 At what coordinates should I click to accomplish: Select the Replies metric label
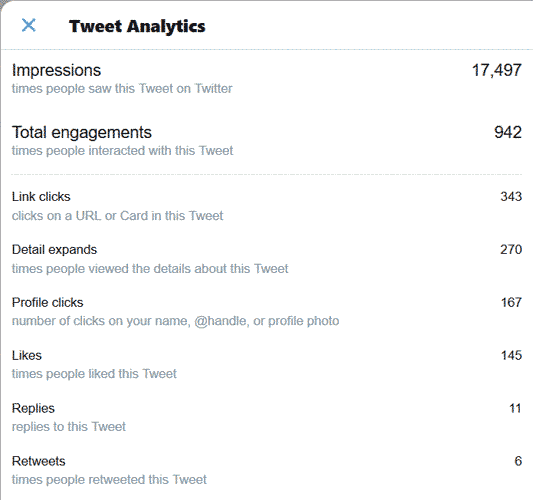tap(33, 409)
